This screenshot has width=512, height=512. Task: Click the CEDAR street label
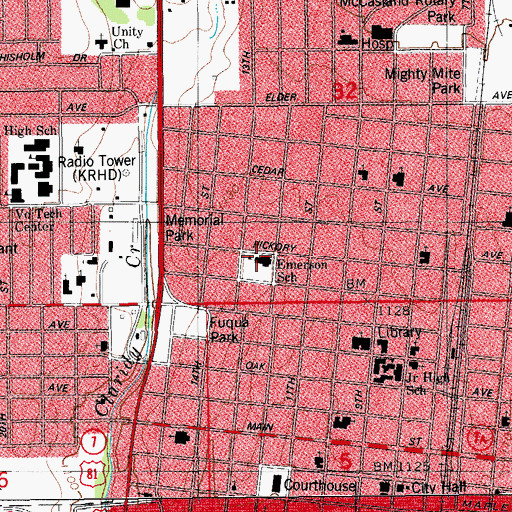click(x=268, y=171)
